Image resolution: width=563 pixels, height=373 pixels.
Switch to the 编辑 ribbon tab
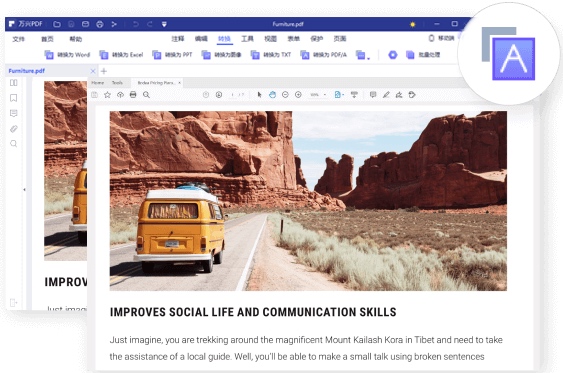pos(201,39)
